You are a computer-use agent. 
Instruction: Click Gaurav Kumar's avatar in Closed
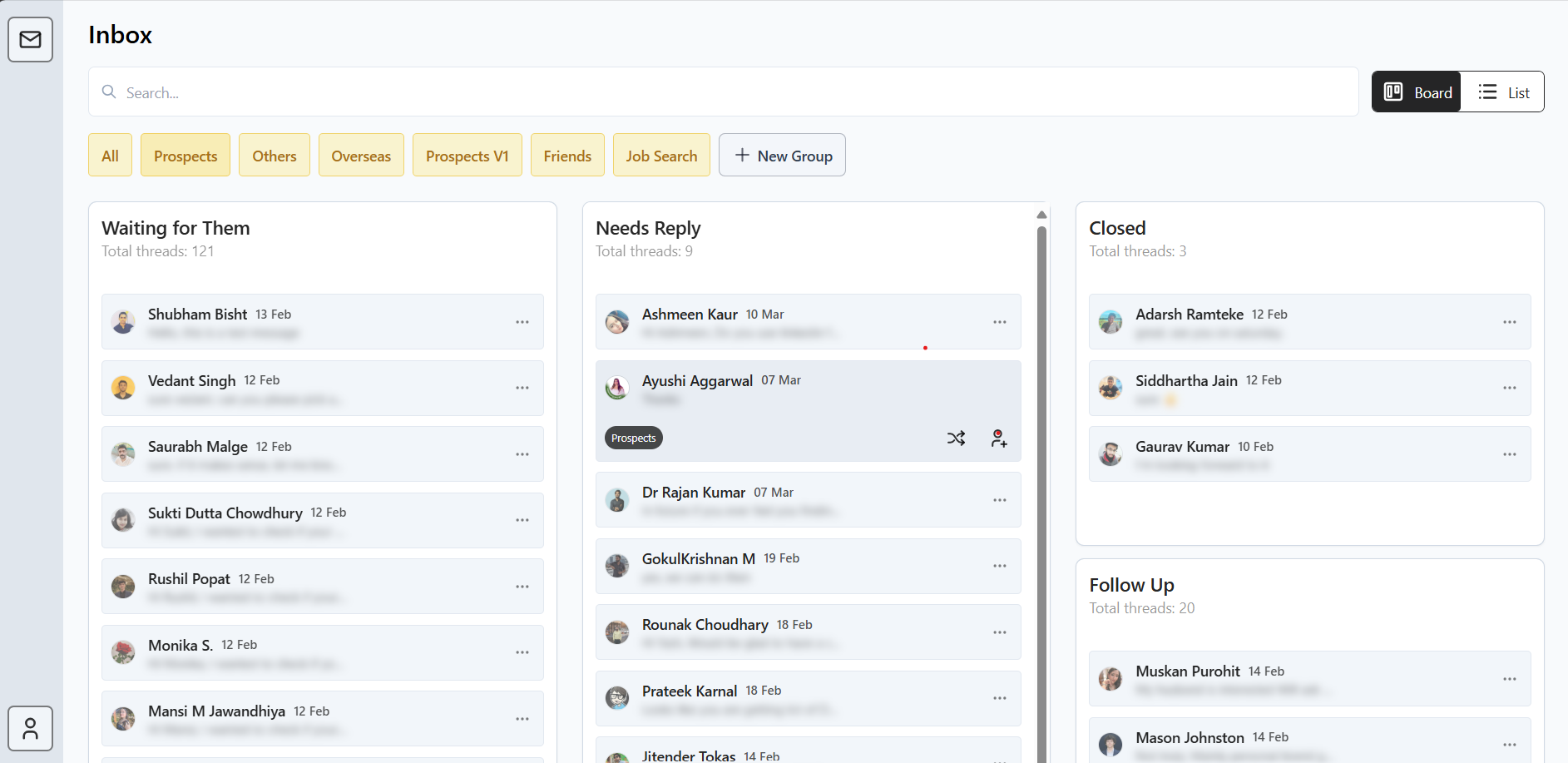[x=1110, y=454]
